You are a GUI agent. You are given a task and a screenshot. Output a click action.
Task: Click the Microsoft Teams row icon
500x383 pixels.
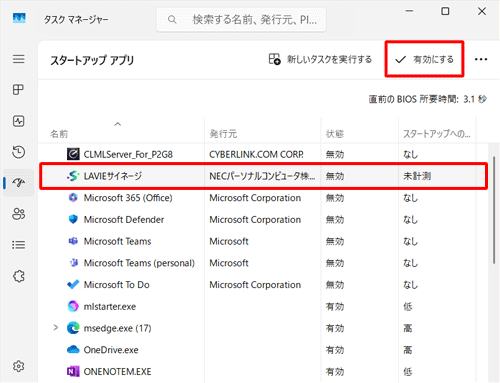pyautogui.click(x=73, y=241)
